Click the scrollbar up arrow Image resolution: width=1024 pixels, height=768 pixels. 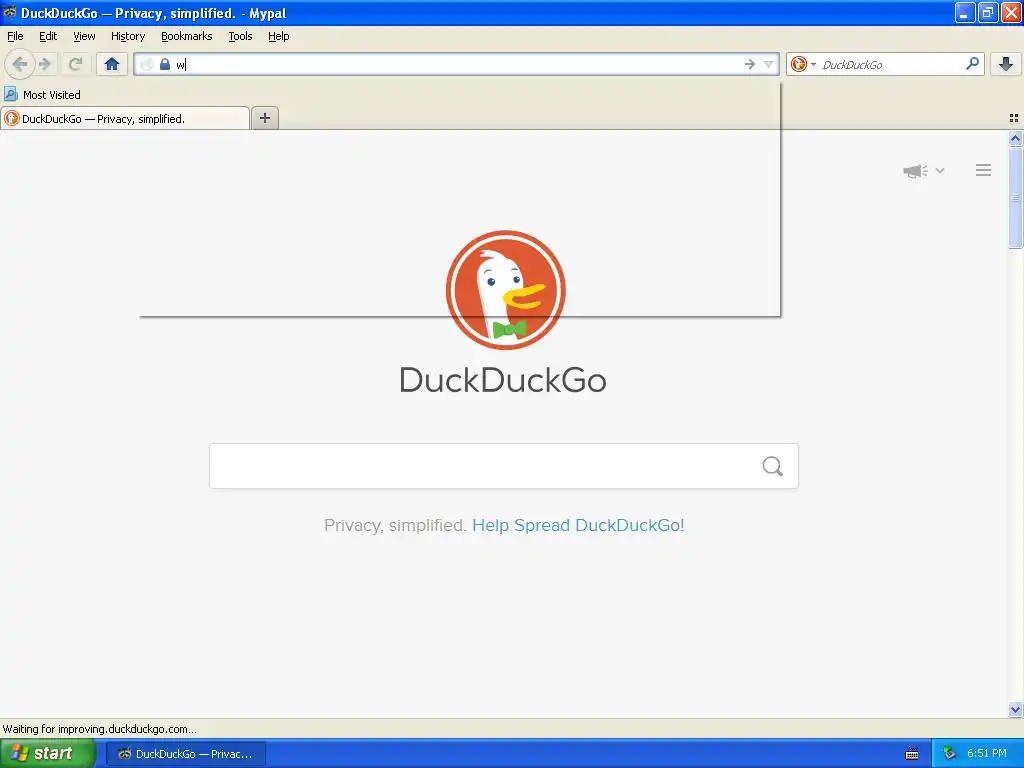1015,138
